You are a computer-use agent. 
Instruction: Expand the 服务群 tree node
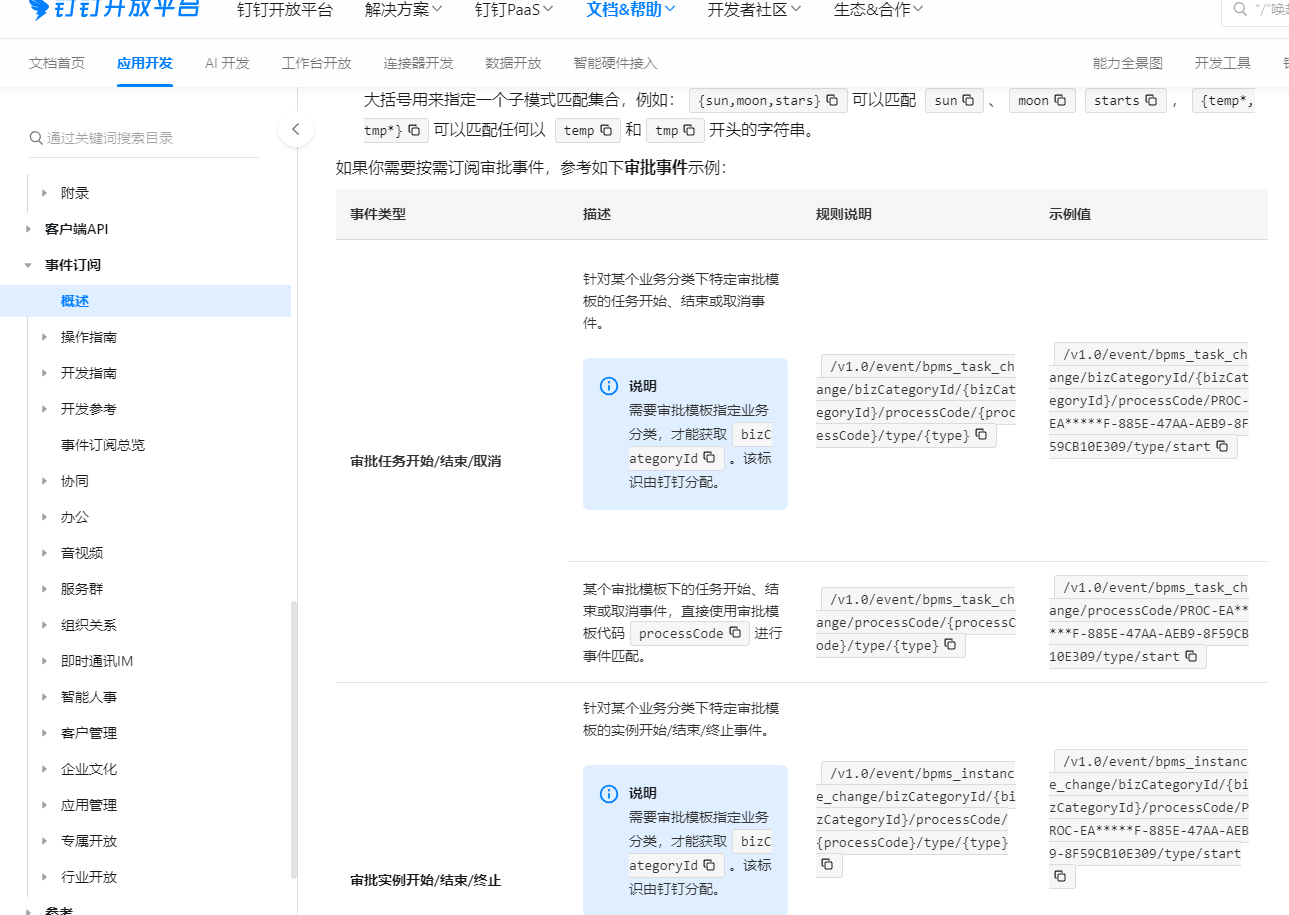coord(44,589)
